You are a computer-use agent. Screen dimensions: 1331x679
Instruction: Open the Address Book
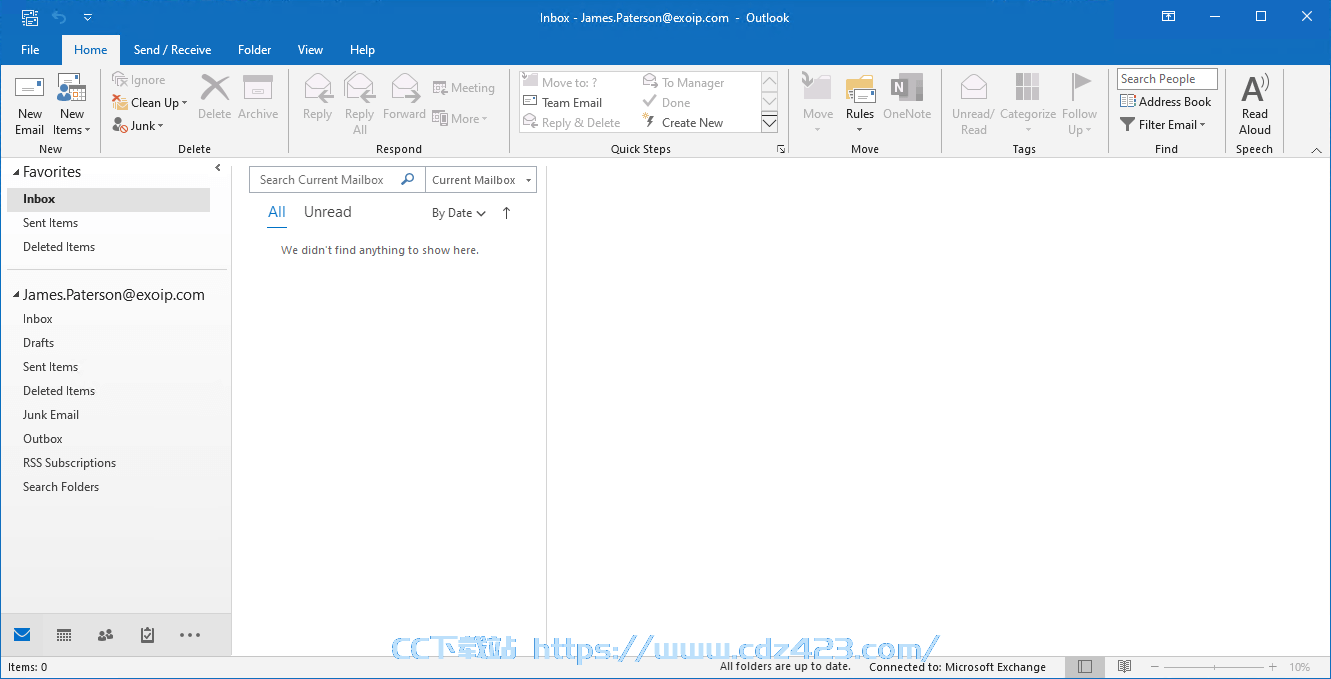pyautogui.click(x=1165, y=101)
